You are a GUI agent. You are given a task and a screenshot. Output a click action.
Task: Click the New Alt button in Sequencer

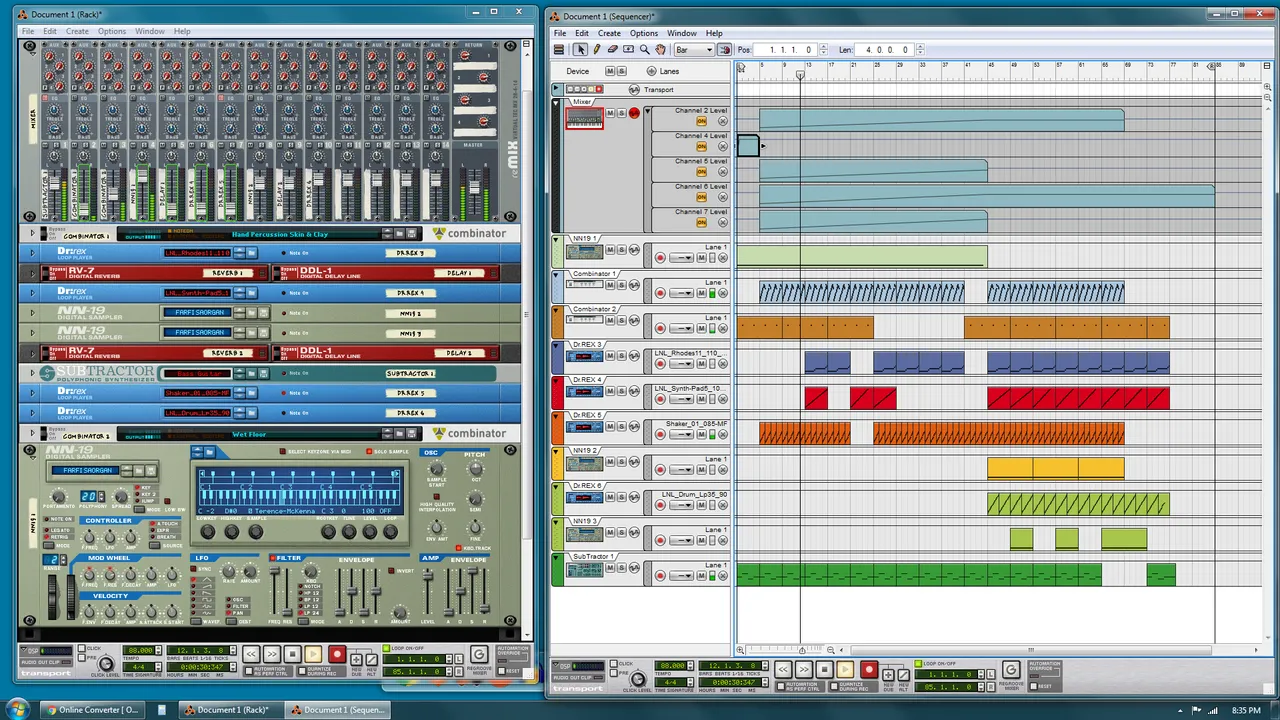902,675
